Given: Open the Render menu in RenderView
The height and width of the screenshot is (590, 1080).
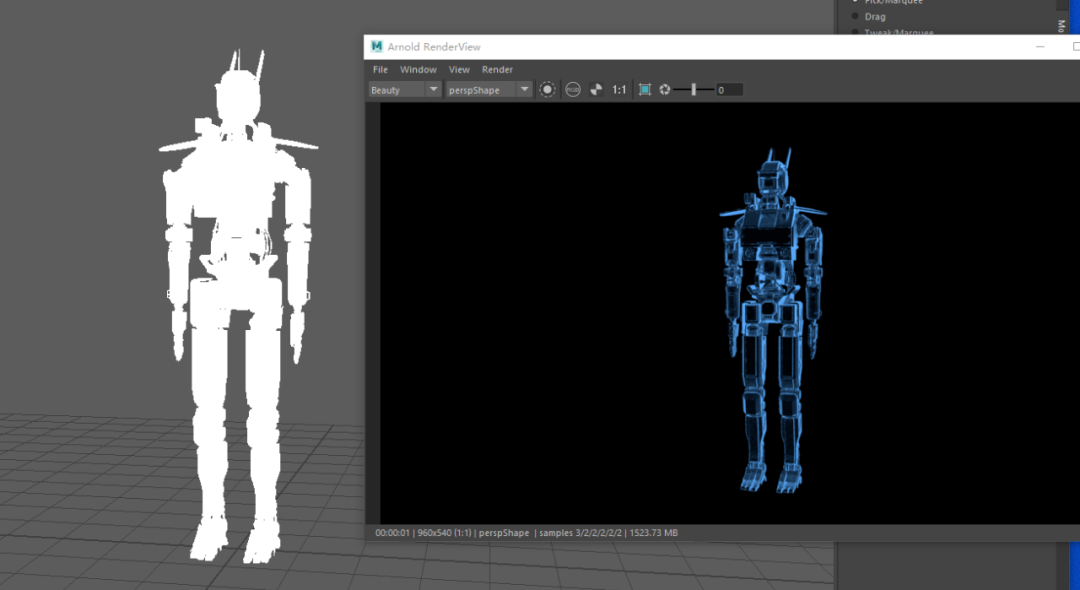Looking at the screenshot, I should 497,70.
